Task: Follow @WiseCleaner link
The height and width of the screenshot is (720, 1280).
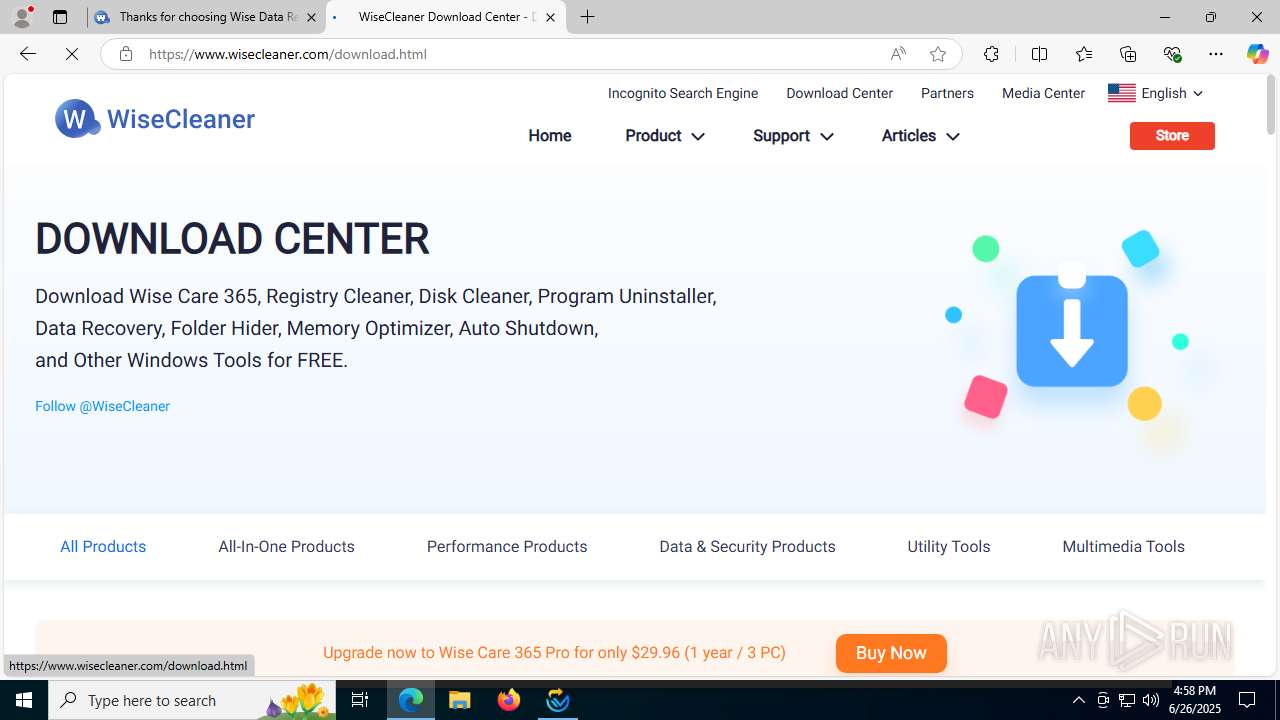Action: (102, 406)
